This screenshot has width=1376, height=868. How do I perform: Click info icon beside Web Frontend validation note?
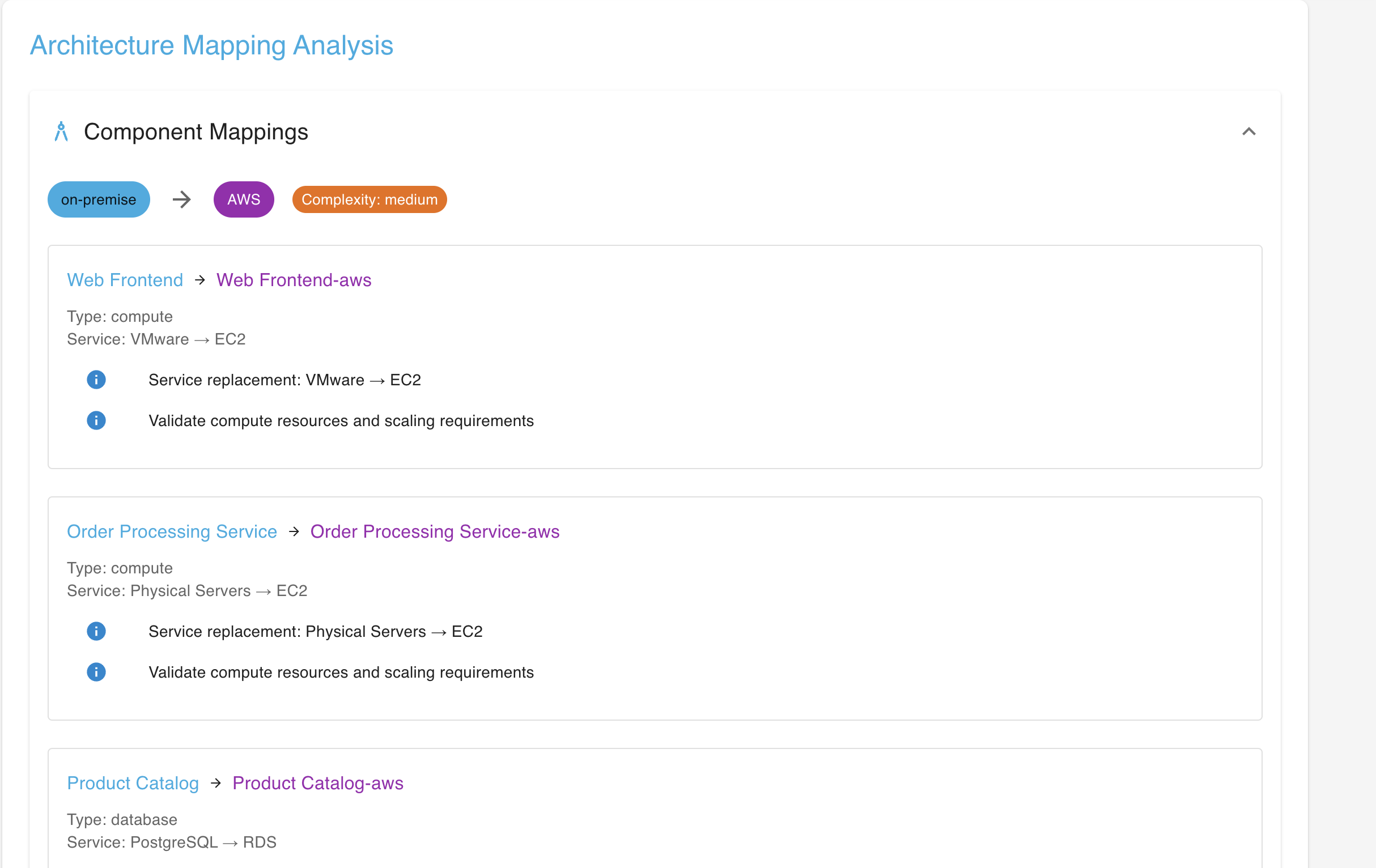point(96,420)
